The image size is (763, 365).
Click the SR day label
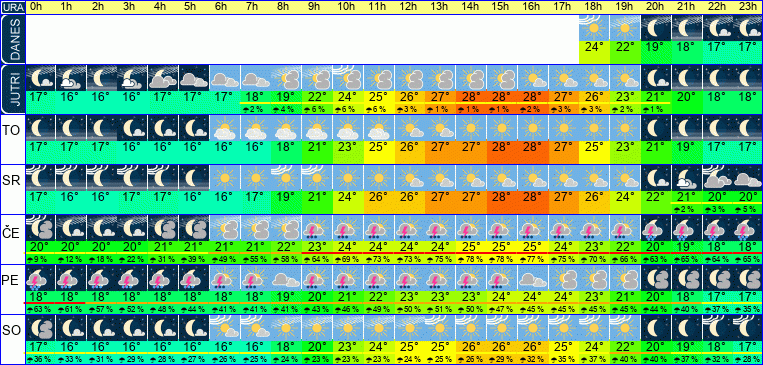(11, 181)
